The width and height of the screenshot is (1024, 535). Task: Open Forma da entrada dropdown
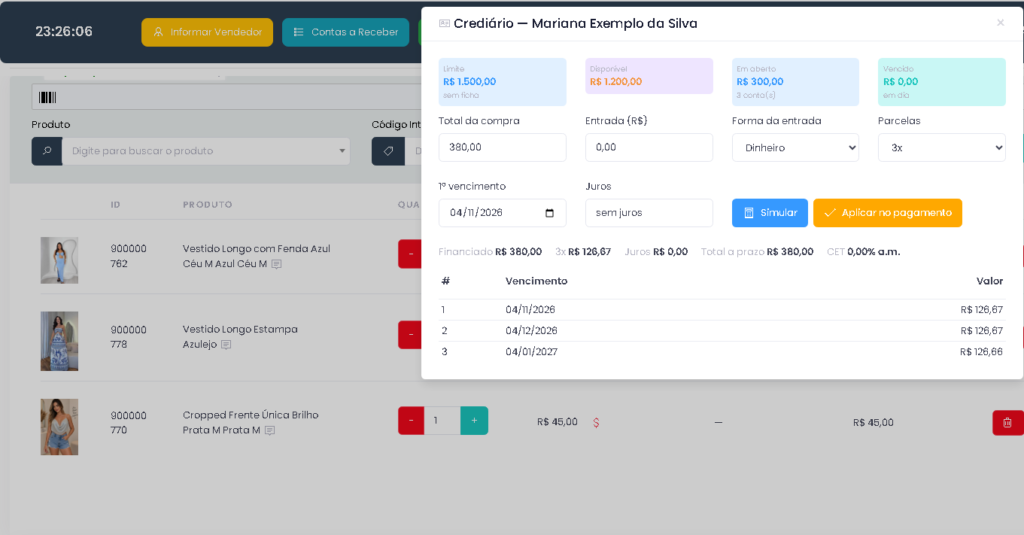795,148
